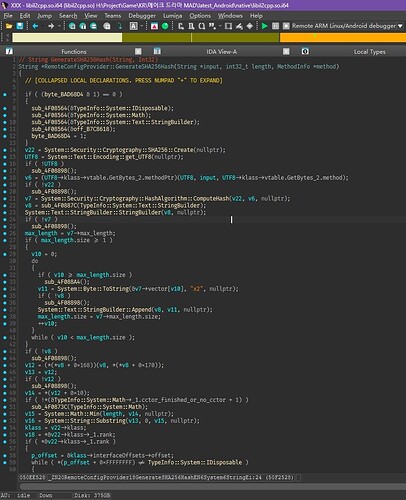Start debugger with the green play icon
This screenshot has height=500, width=406.
pyautogui.click(x=265, y=26)
